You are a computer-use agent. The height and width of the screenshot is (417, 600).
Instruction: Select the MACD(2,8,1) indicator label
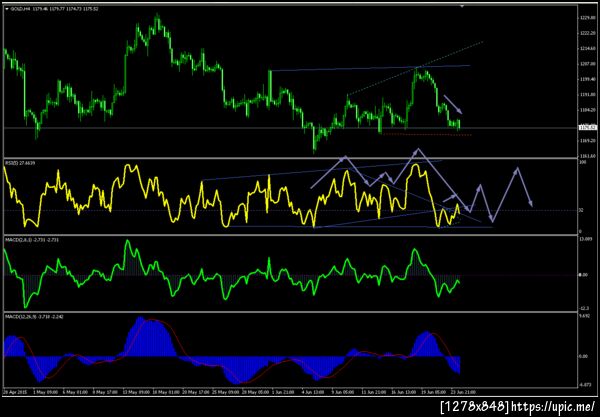point(32,240)
